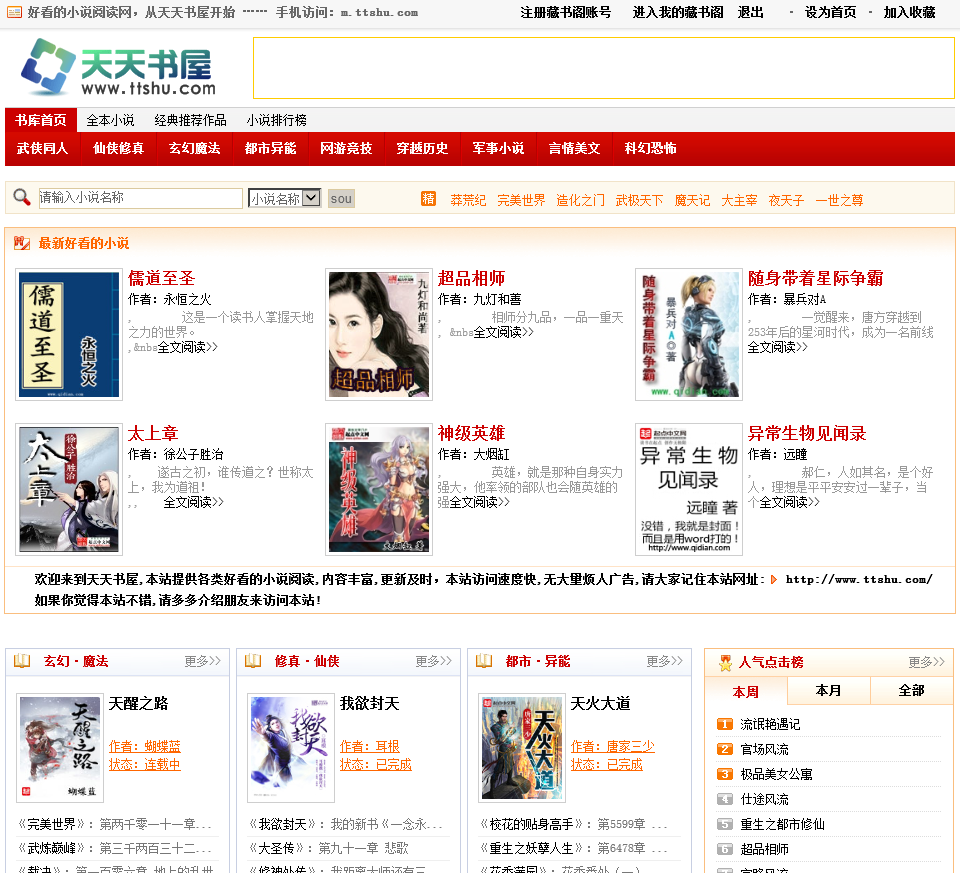Select the 小说排行榜 tab
Viewport: 960px width, 873px height.
tap(277, 120)
